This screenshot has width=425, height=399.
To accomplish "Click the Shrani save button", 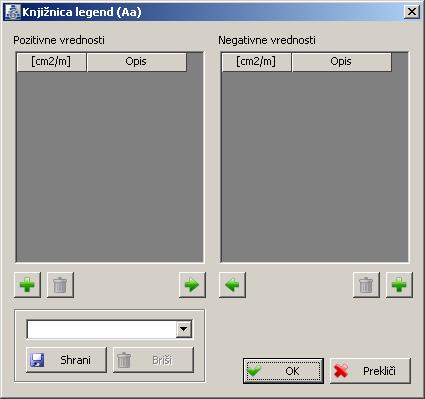I will point(66,360).
